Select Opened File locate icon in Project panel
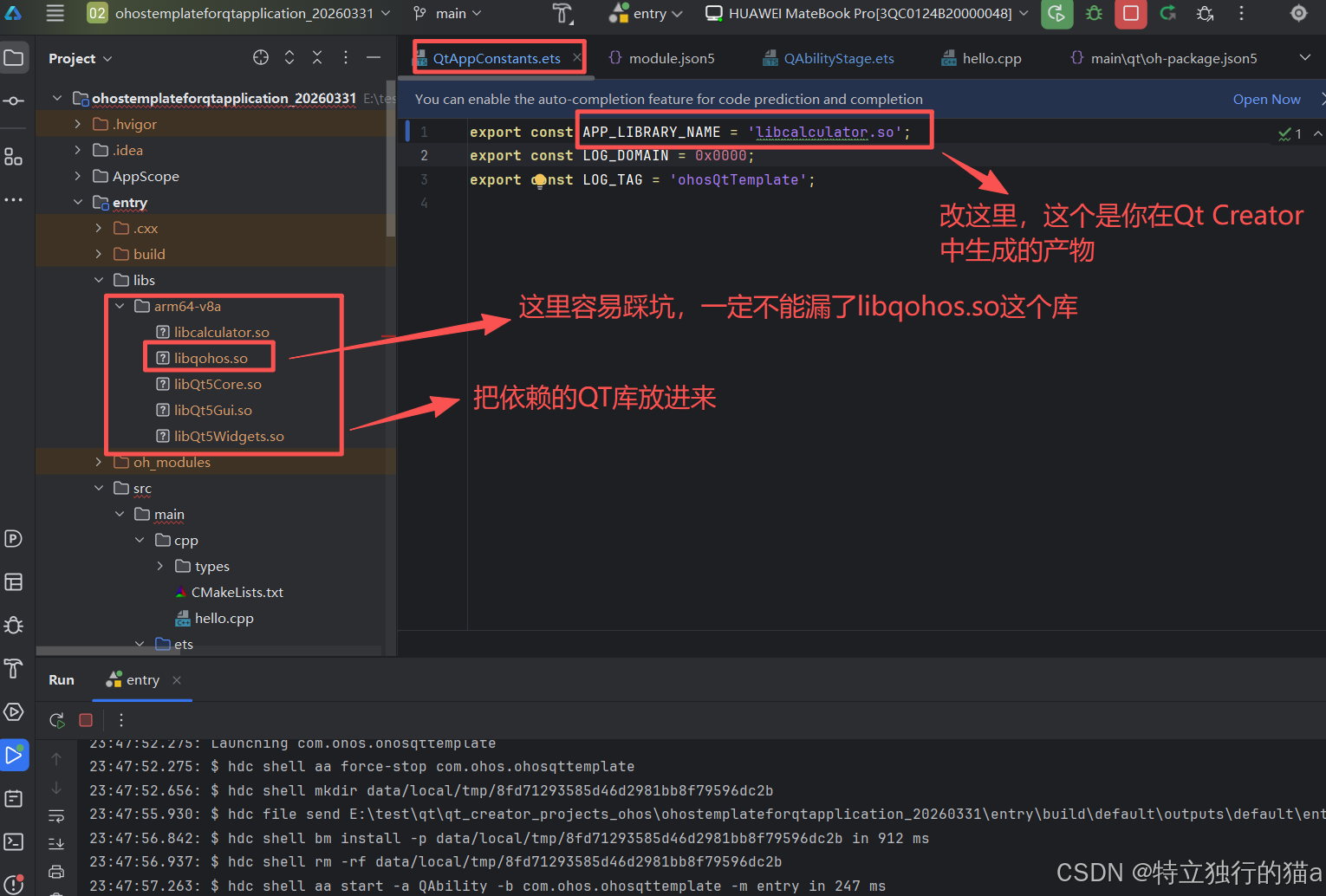The width and height of the screenshot is (1326, 896). 261,57
